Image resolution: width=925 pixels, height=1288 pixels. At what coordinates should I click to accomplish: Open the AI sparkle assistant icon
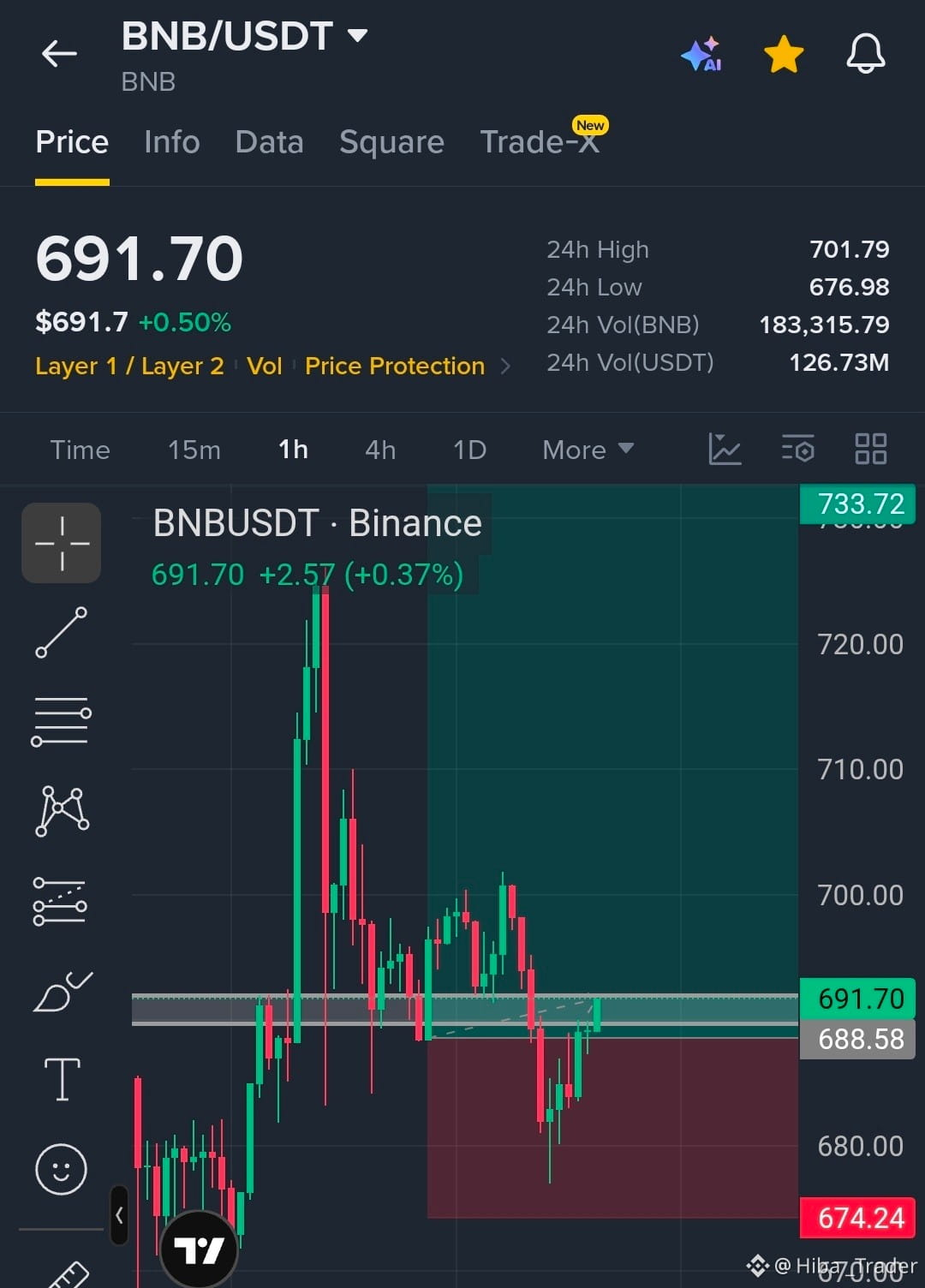click(x=701, y=54)
